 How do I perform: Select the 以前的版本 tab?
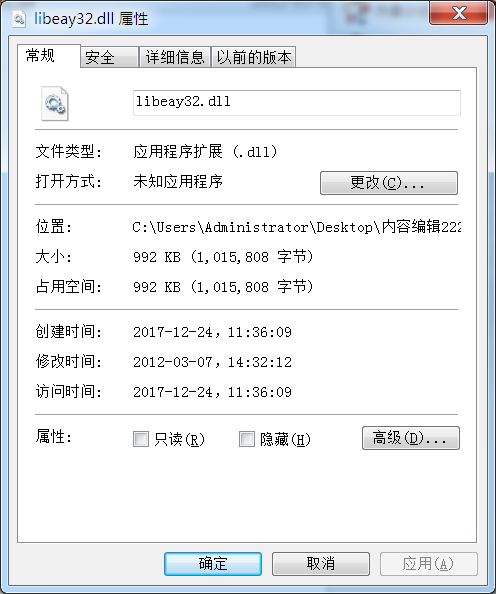click(x=253, y=57)
